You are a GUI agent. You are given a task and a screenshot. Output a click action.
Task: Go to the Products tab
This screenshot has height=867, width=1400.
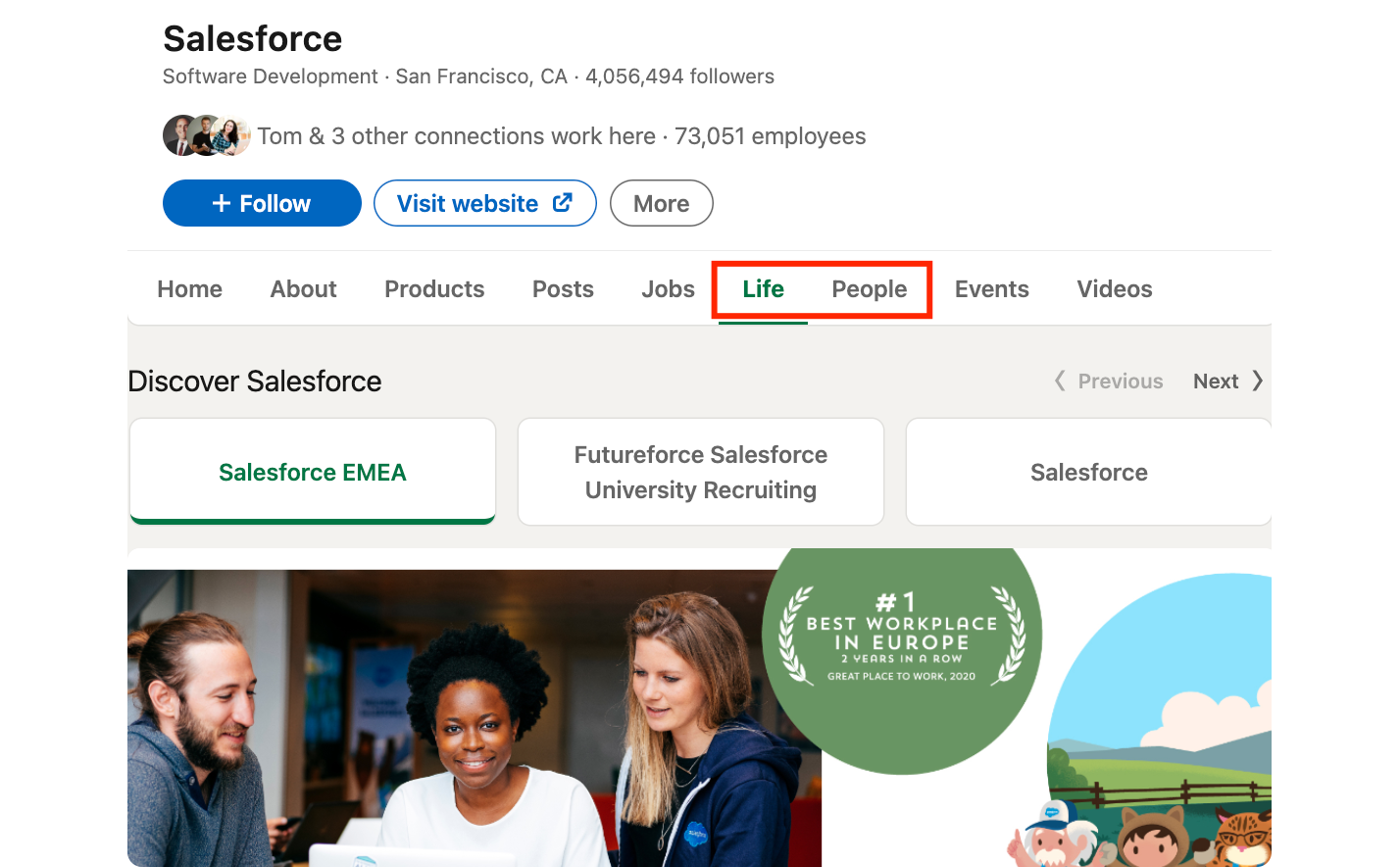pyautogui.click(x=434, y=289)
